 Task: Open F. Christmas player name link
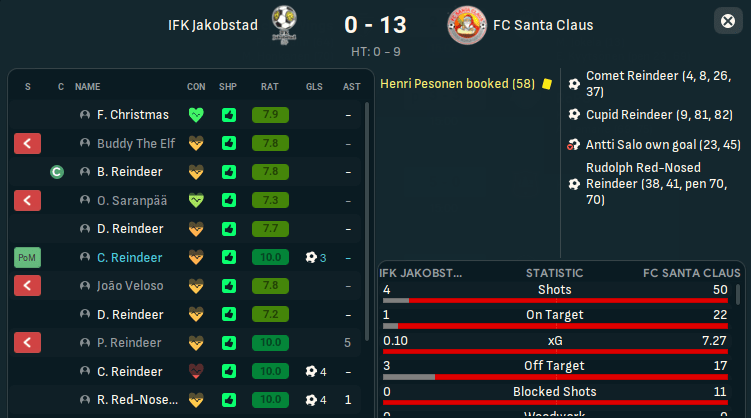(x=133, y=115)
